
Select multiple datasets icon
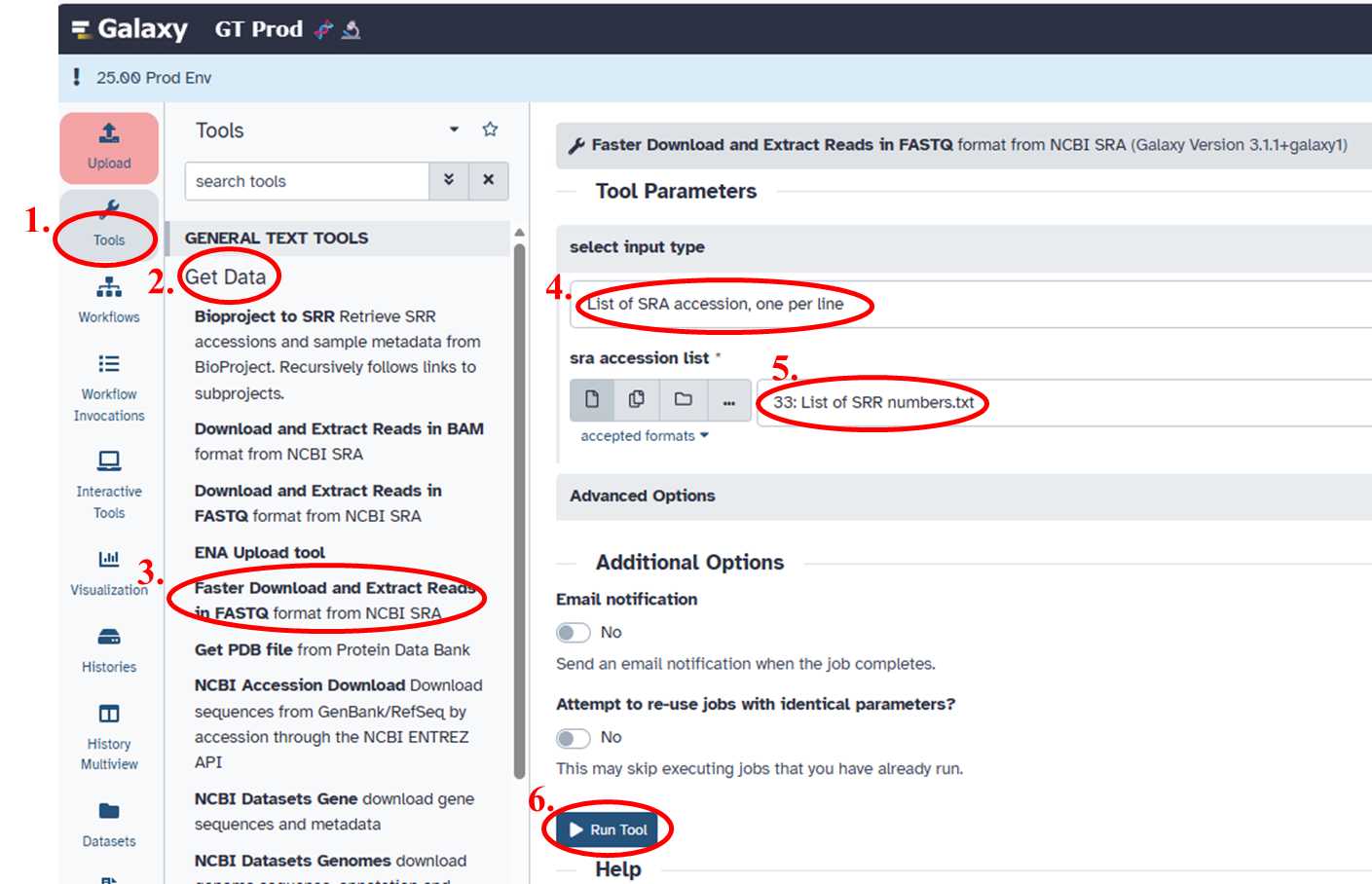[x=637, y=400]
